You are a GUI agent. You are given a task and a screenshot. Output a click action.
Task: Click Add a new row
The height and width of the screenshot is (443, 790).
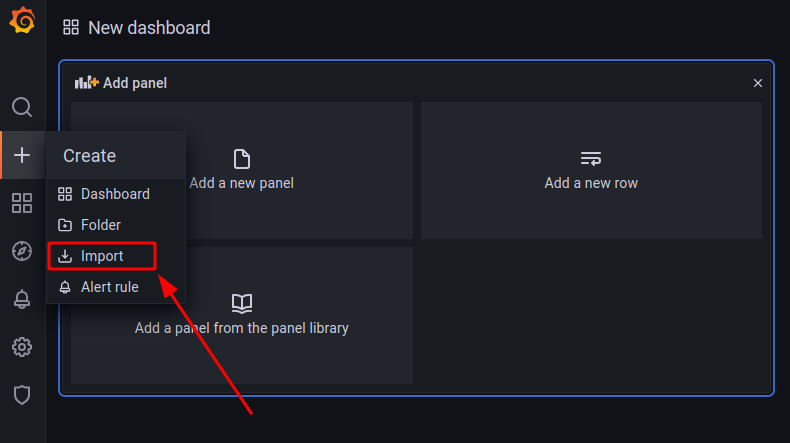coord(591,170)
